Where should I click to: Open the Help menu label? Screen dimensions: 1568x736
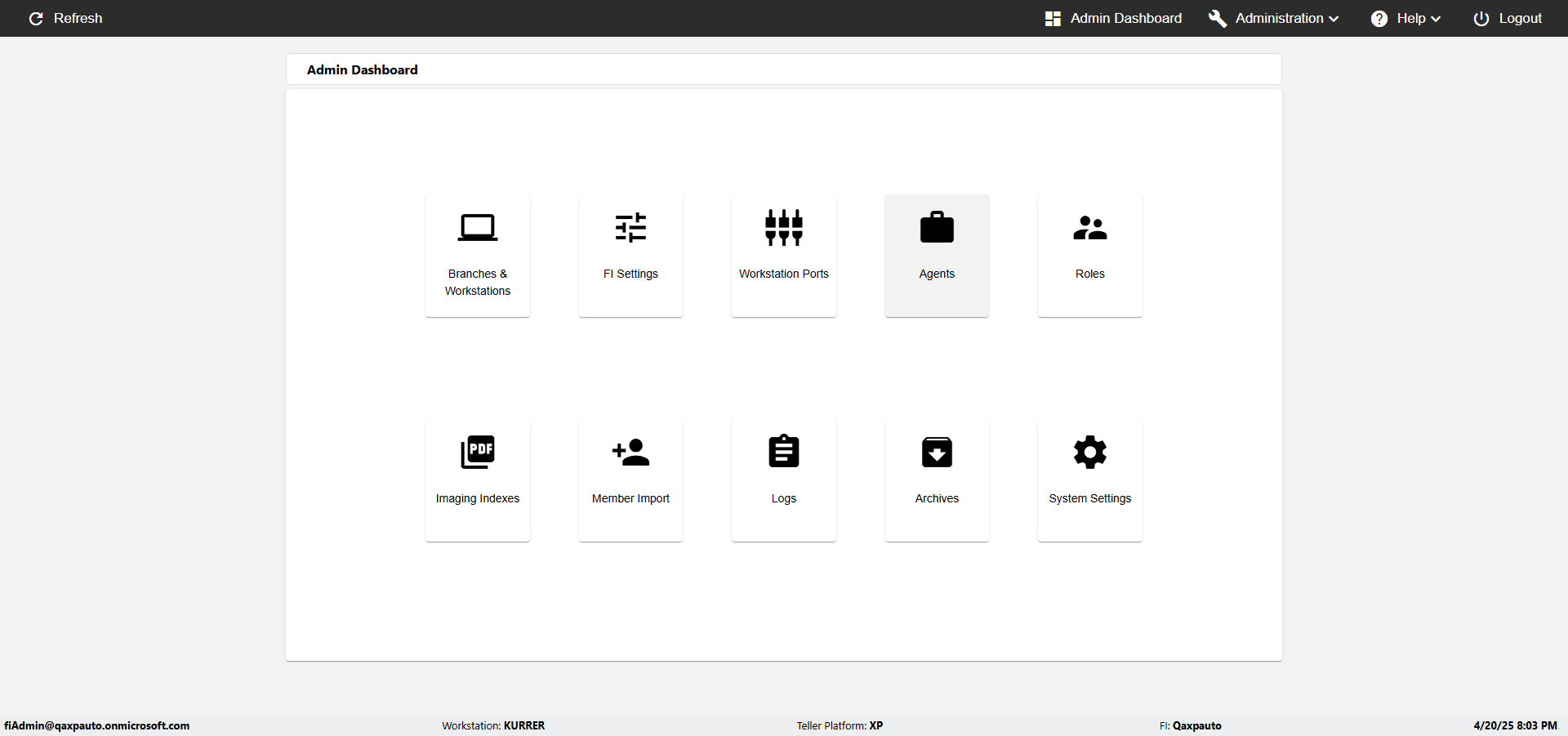(x=1411, y=18)
